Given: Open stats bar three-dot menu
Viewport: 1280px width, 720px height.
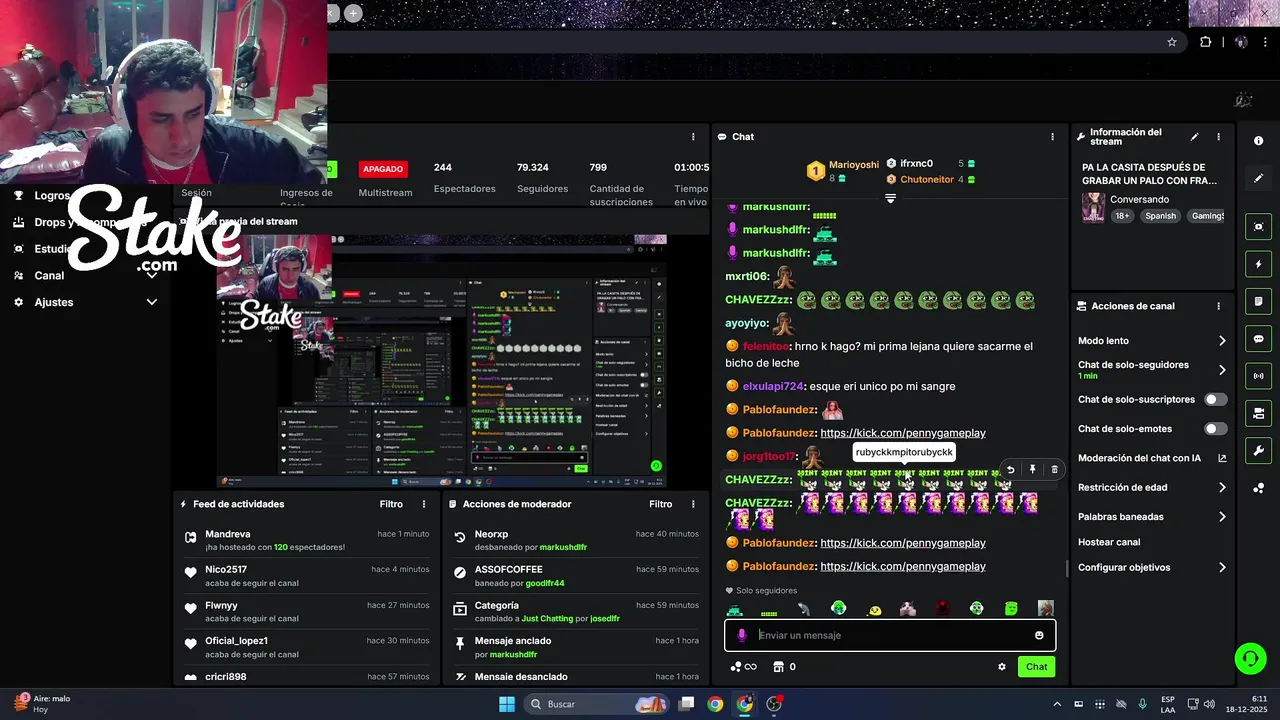Looking at the screenshot, I should [693, 137].
